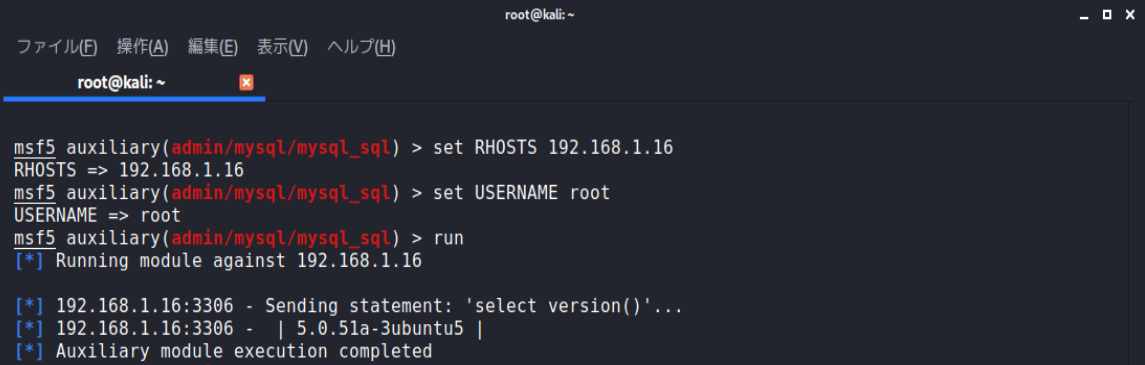Click the 'USERNAME => root' output line

[97, 216]
